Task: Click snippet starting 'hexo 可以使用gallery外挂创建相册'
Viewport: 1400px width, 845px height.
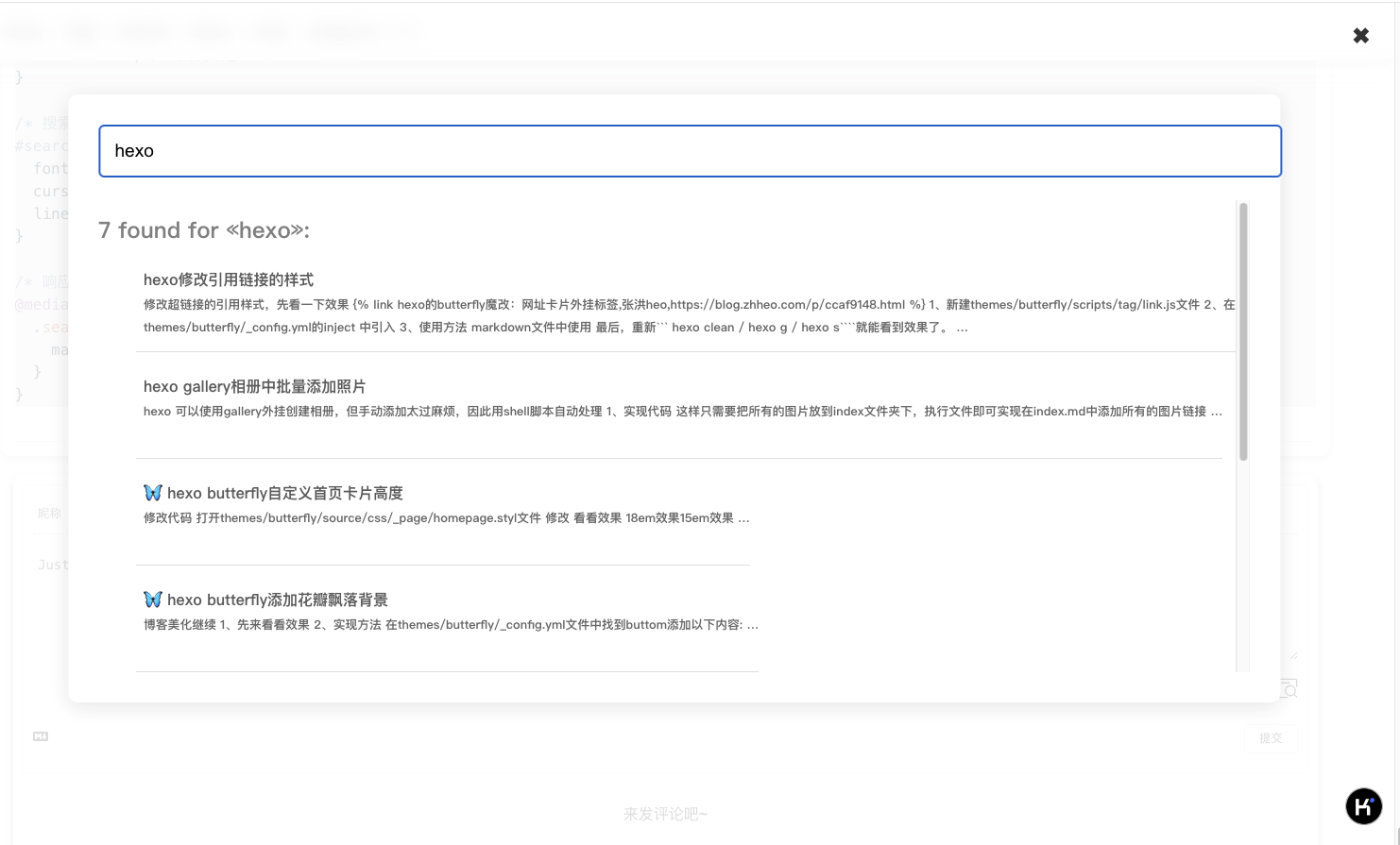Action: coord(682,412)
